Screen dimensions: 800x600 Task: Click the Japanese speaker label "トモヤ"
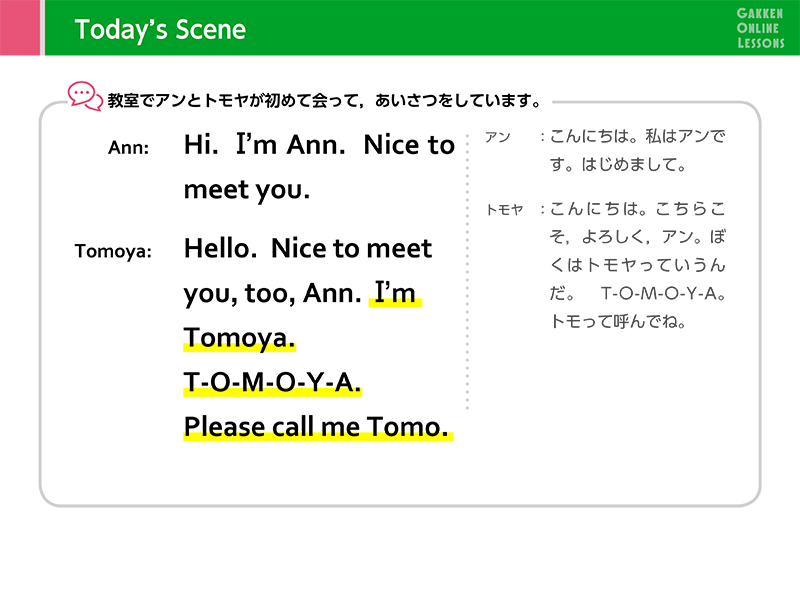[x=504, y=210]
